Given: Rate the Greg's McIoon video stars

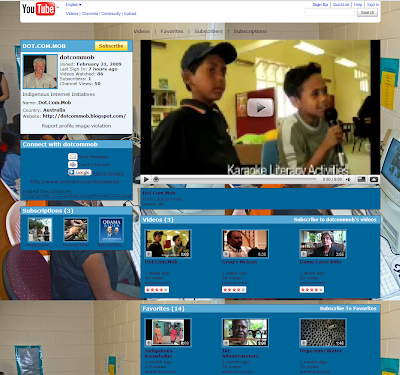Looking at the screenshot, I should [234, 290].
